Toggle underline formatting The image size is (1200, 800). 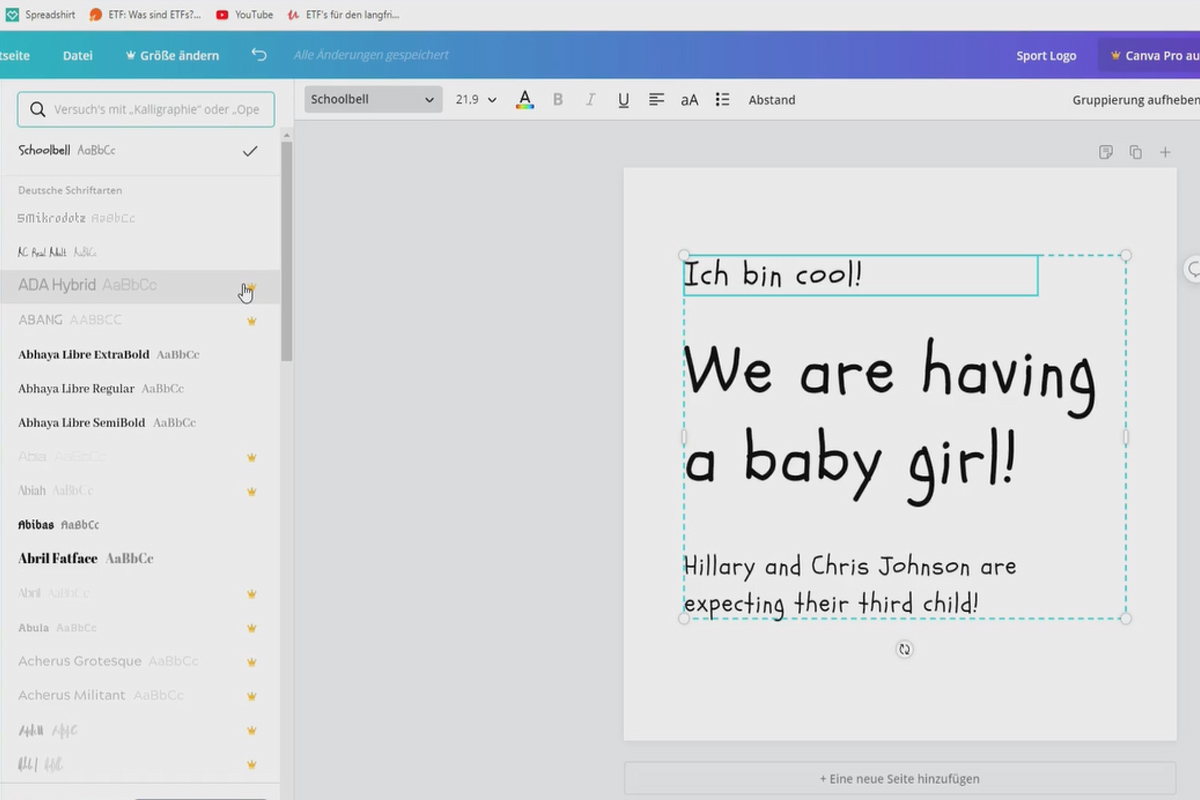tap(623, 100)
